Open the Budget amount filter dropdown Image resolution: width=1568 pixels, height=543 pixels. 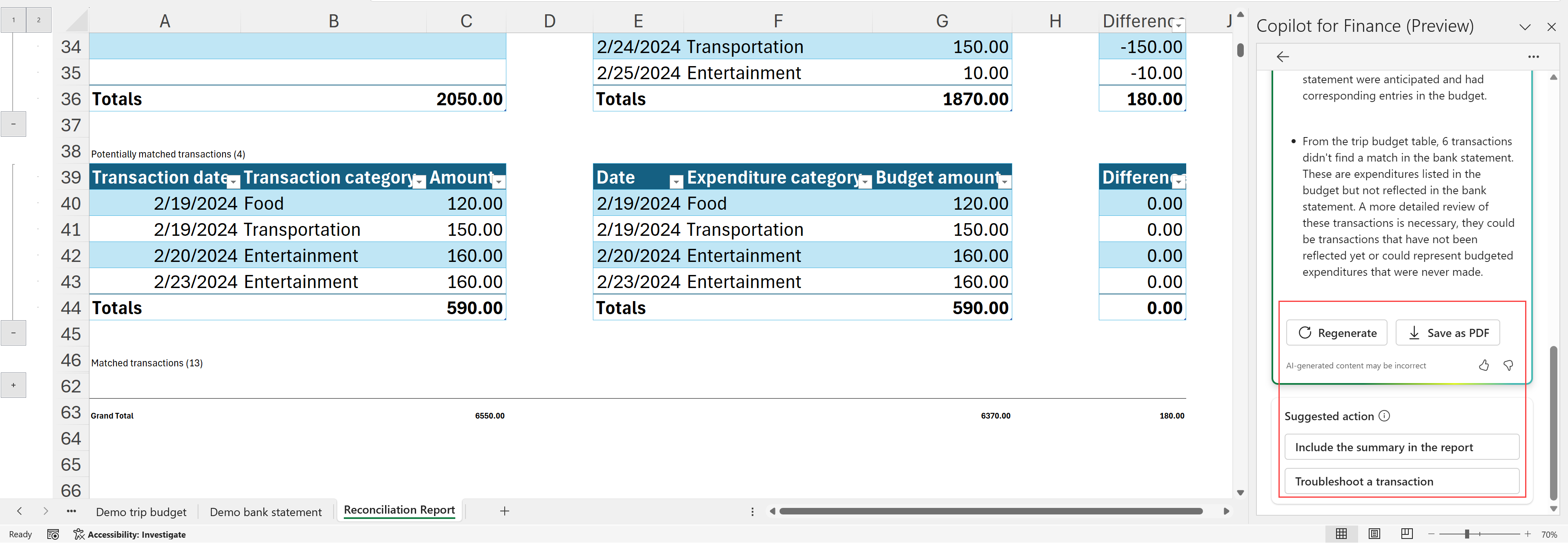point(1005,182)
